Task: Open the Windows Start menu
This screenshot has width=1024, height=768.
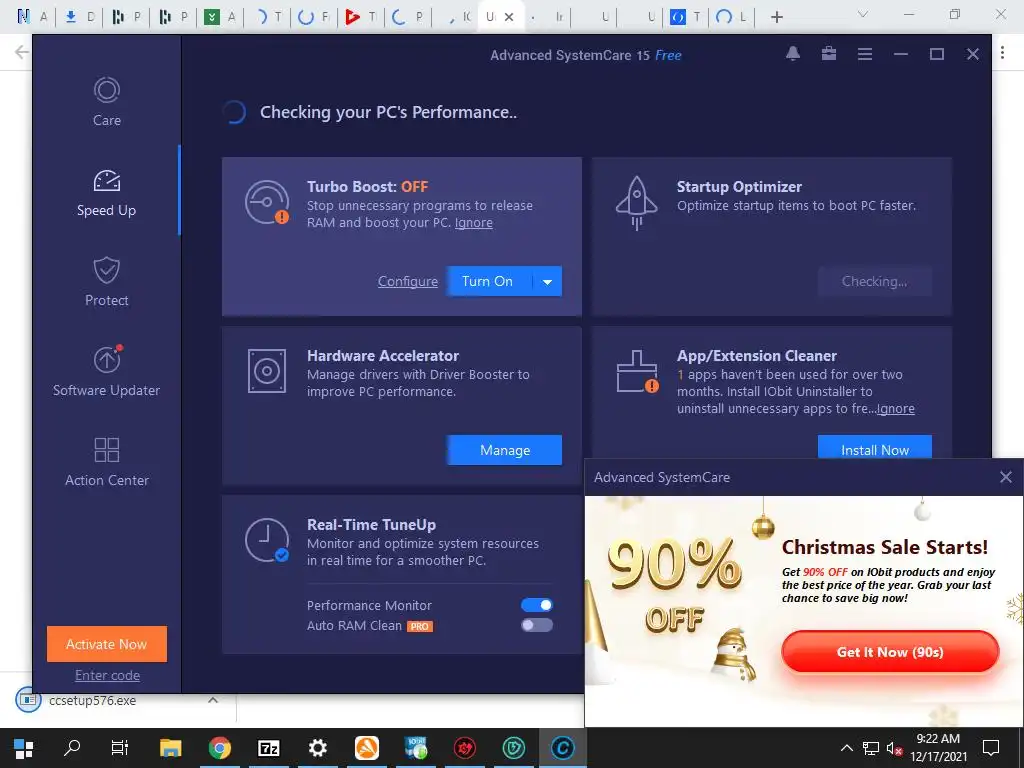Action: (24, 748)
